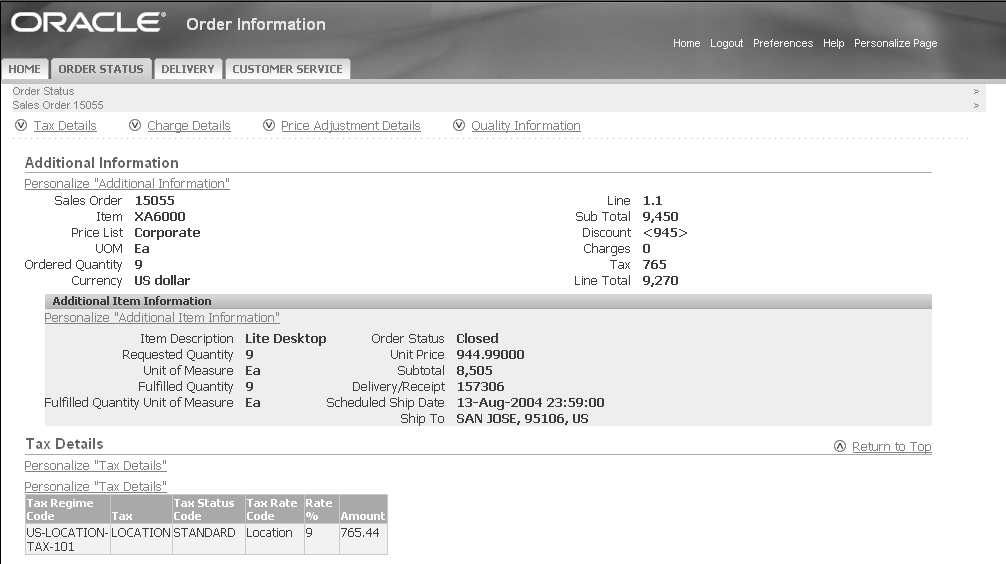The height and width of the screenshot is (564, 1006).
Task: Click the Tax Rate Code column header
Action: [x=274, y=509]
